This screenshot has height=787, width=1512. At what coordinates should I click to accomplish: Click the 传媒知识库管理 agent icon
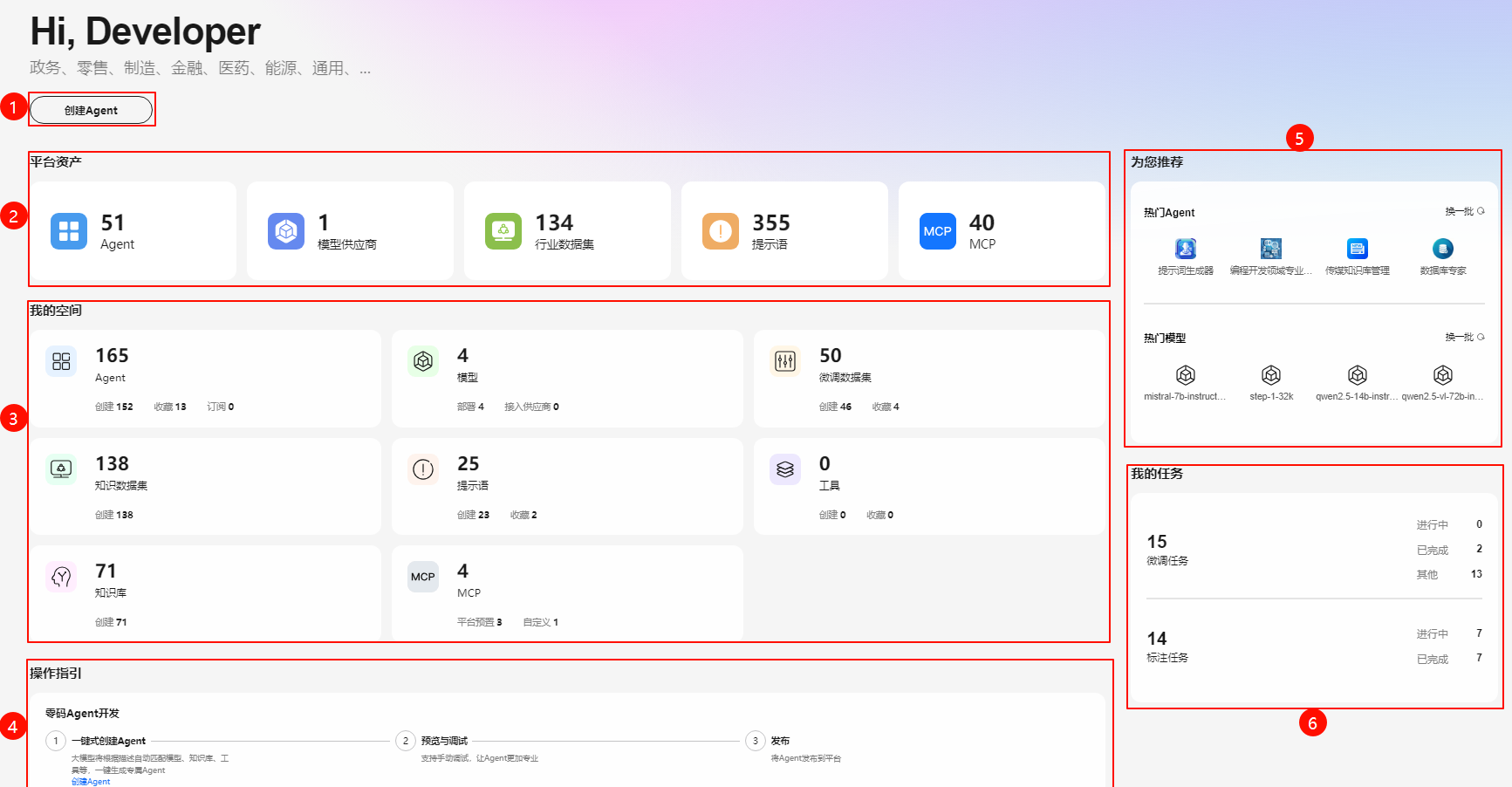coord(1358,250)
